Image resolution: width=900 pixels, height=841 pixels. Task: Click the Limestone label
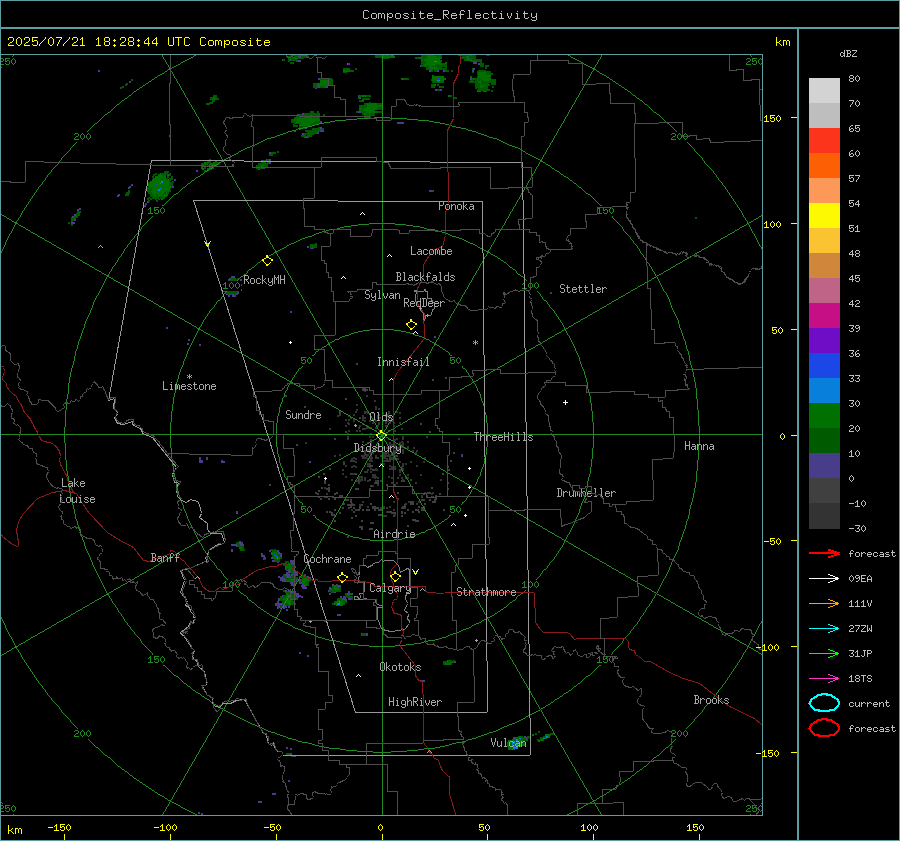click(189, 386)
